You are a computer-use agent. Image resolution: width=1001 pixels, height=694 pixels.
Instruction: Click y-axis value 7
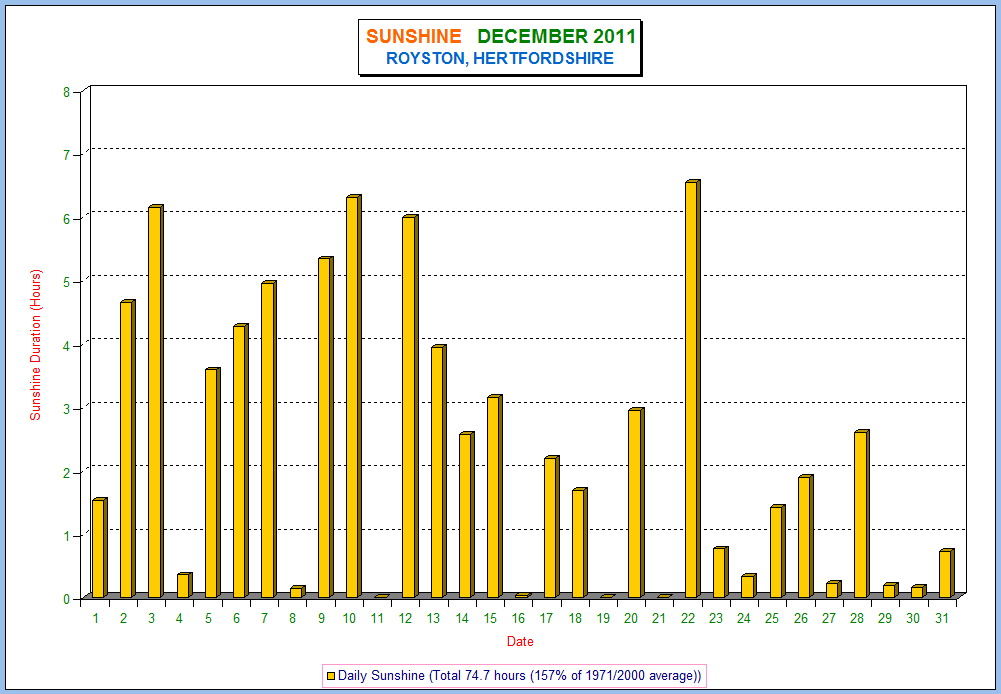coord(66,155)
